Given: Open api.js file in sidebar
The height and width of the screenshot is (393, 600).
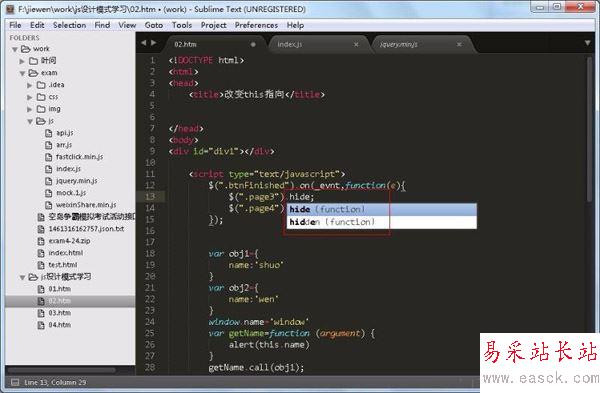Looking at the screenshot, I should pyautogui.click(x=65, y=133).
